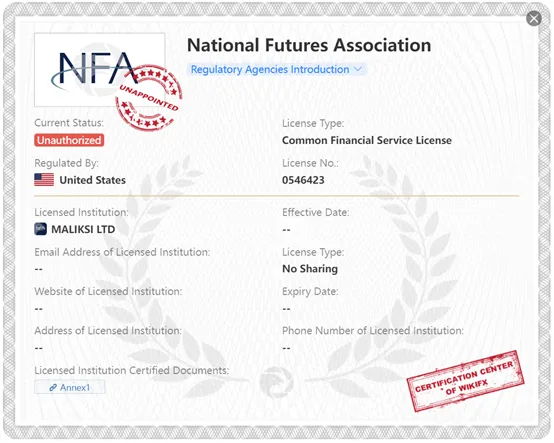The image size is (554, 443).
Task: Click the red UNAPPOINTED stamp
Action: click(149, 98)
